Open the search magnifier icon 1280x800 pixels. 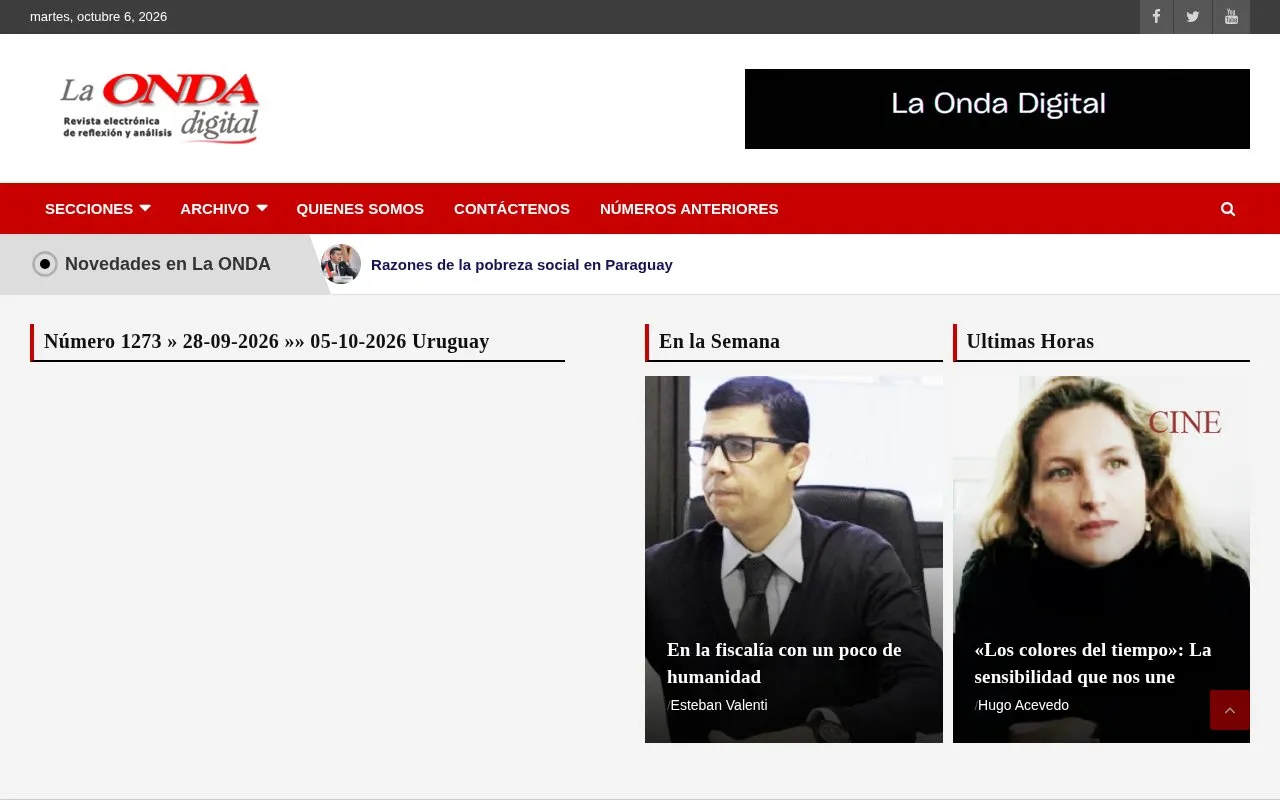[1228, 209]
